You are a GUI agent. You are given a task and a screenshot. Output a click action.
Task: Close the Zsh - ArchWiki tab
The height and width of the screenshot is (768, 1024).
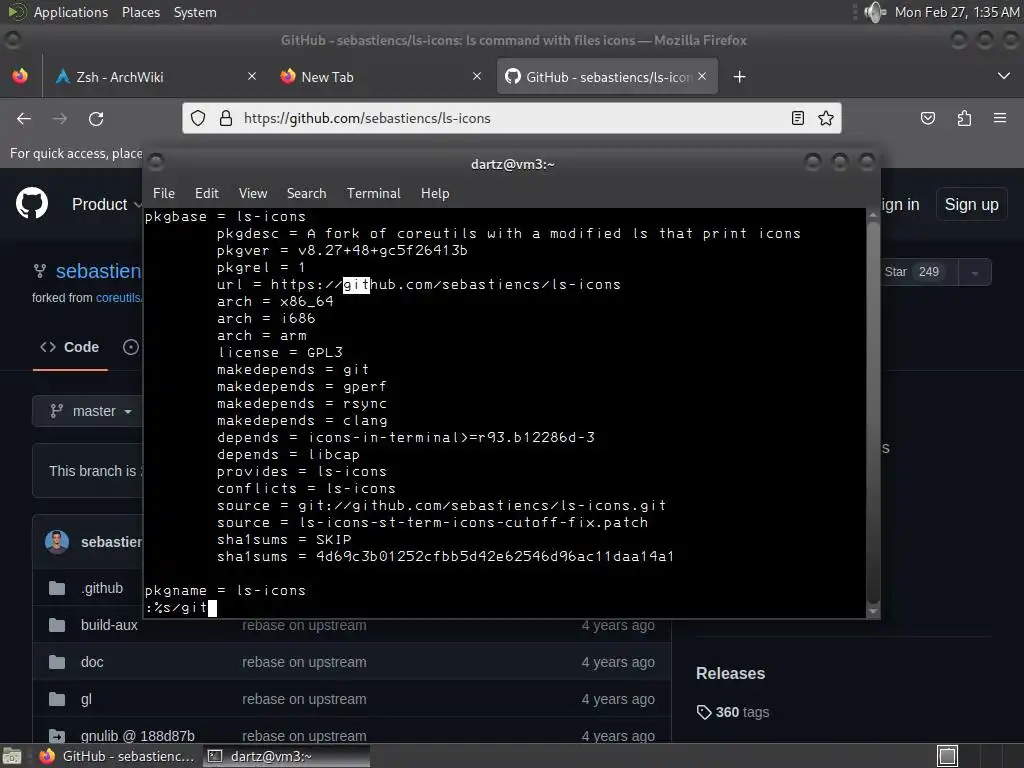[251, 76]
